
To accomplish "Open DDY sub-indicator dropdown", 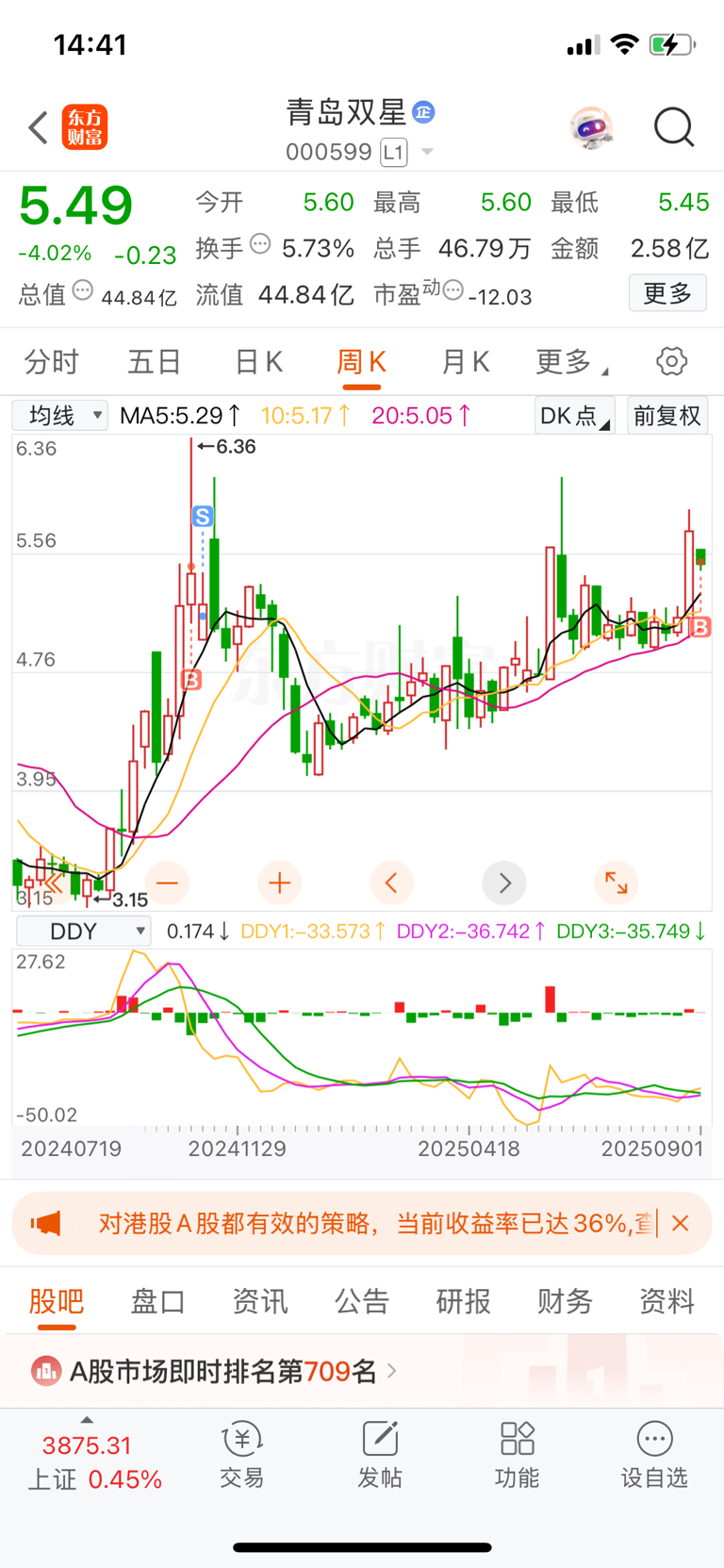I will point(84,932).
